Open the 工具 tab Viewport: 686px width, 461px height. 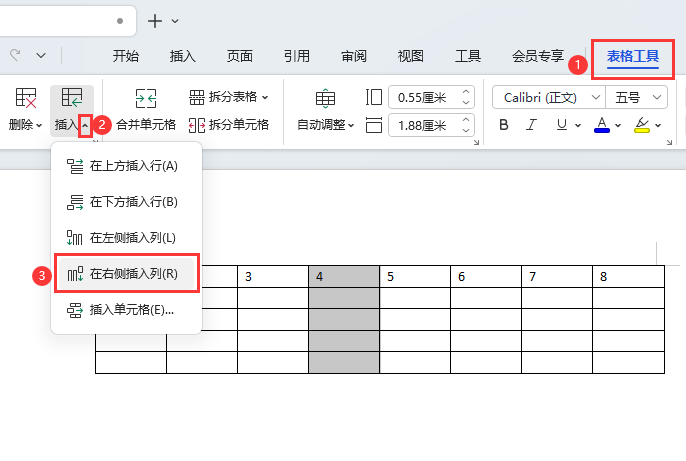pyautogui.click(x=468, y=56)
